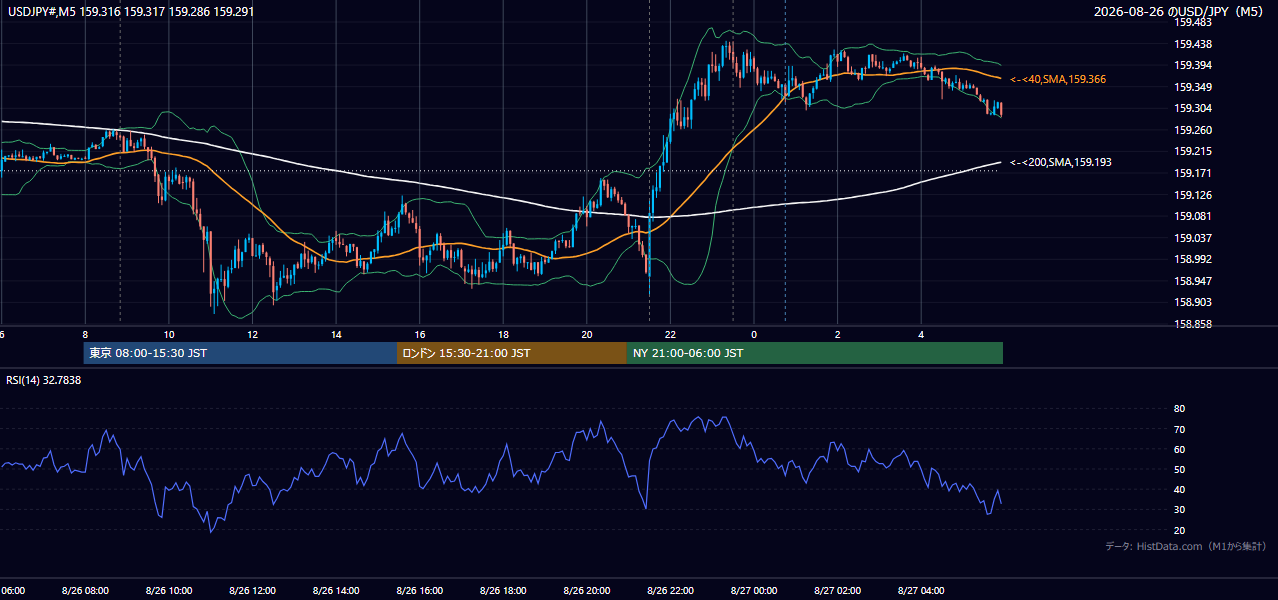Click the RSI scale value 30
Image resolution: width=1278 pixels, height=600 pixels.
click(x=1180, y=510)
